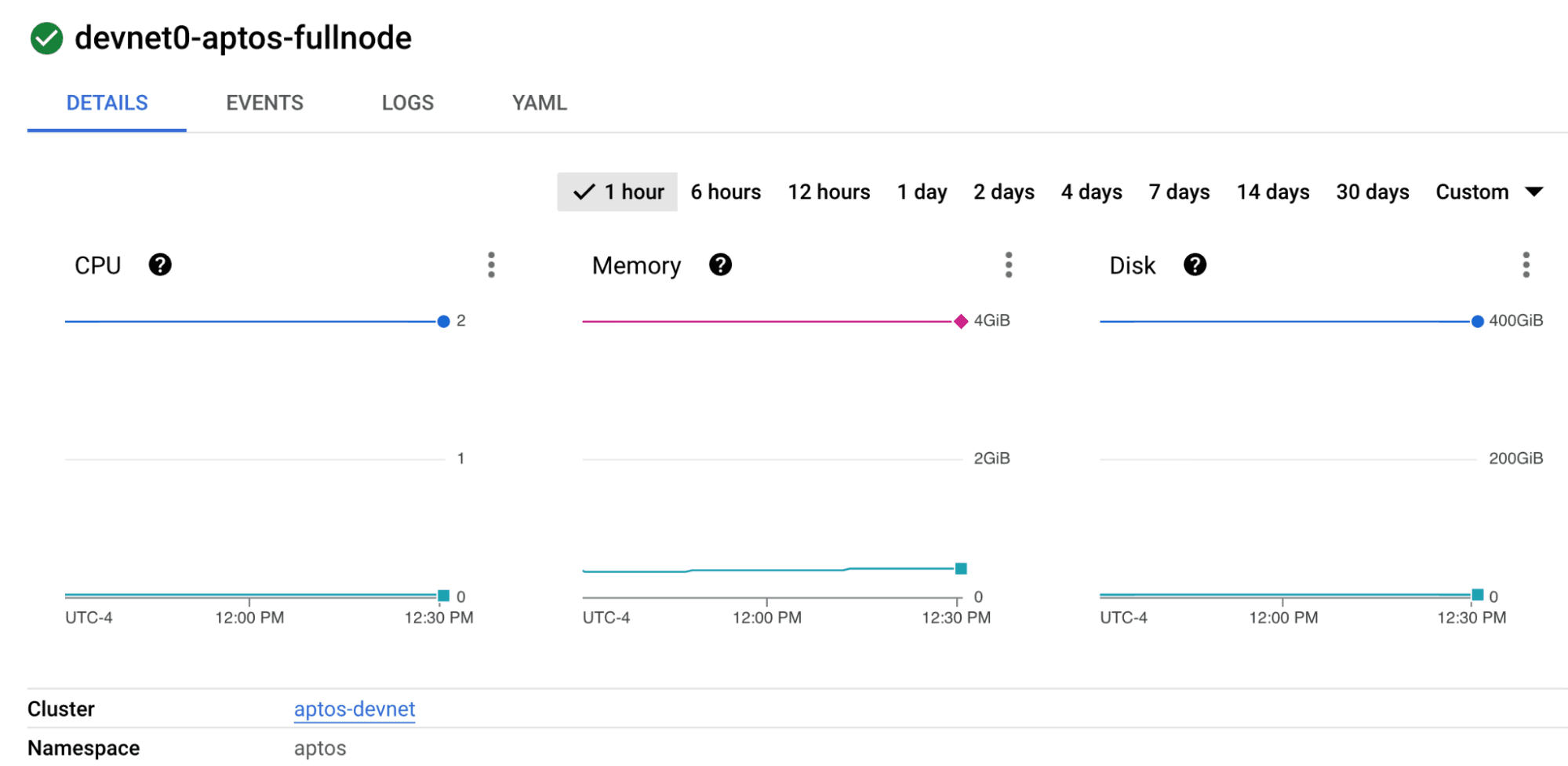Select the 6 hours time range
The height and width of the screenshot is (766, 1568).
(x=725, y=191)
